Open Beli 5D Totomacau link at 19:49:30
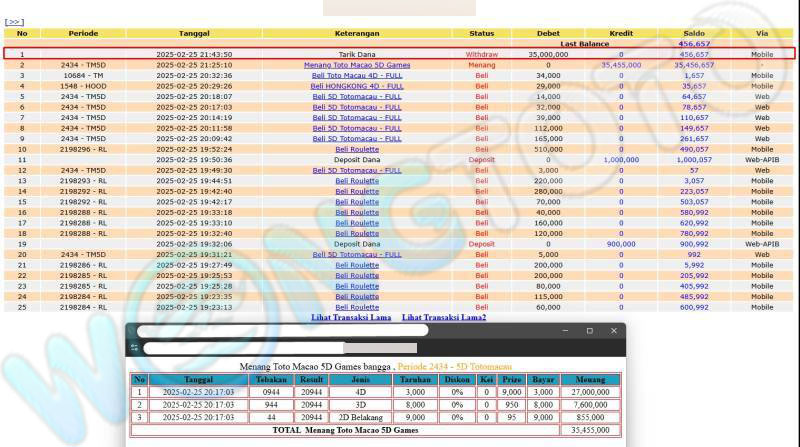800x447 pixels. click(x=357, y=170)
